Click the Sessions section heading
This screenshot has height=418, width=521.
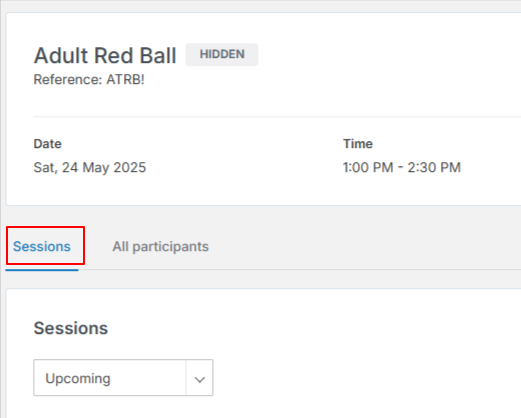point(71,328)
